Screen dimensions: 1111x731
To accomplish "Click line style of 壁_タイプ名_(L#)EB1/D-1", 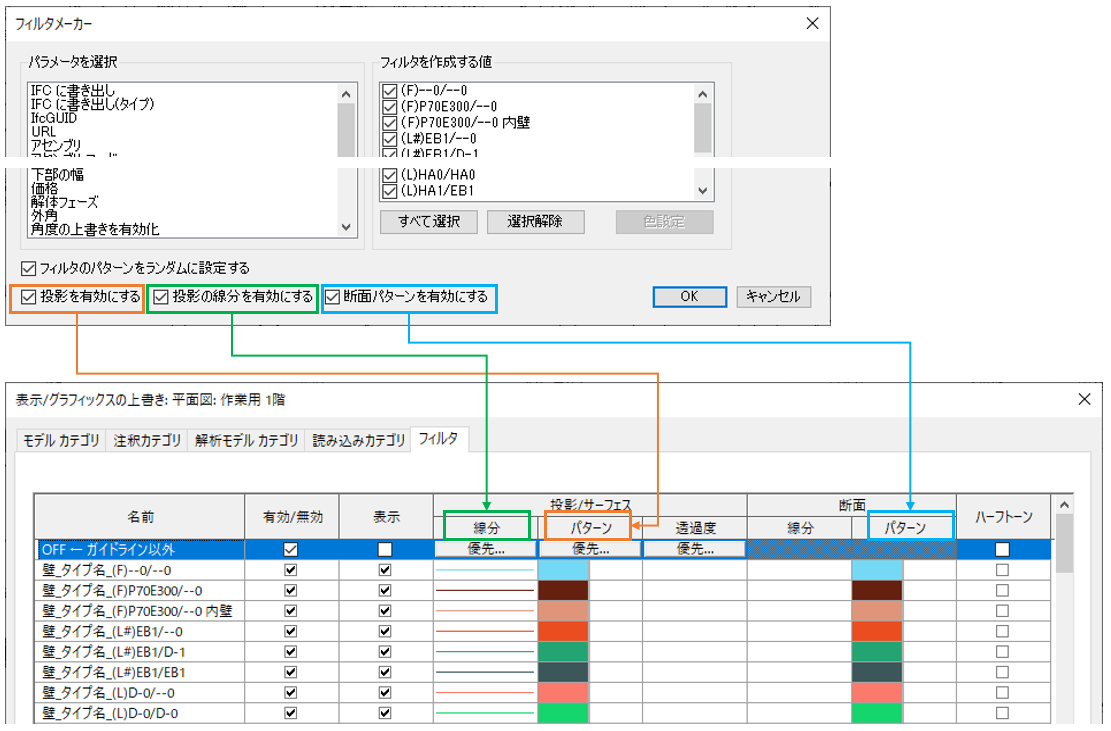I will [485, 652].
